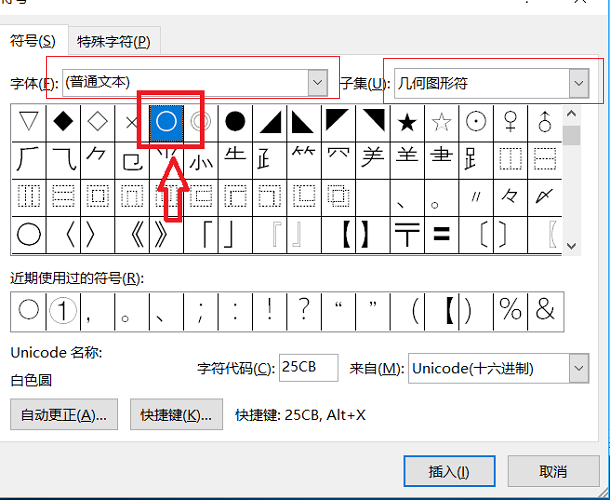Pick the recently used left parenthesis (
This screenshot has width=610, height=500.
(407, 311)
